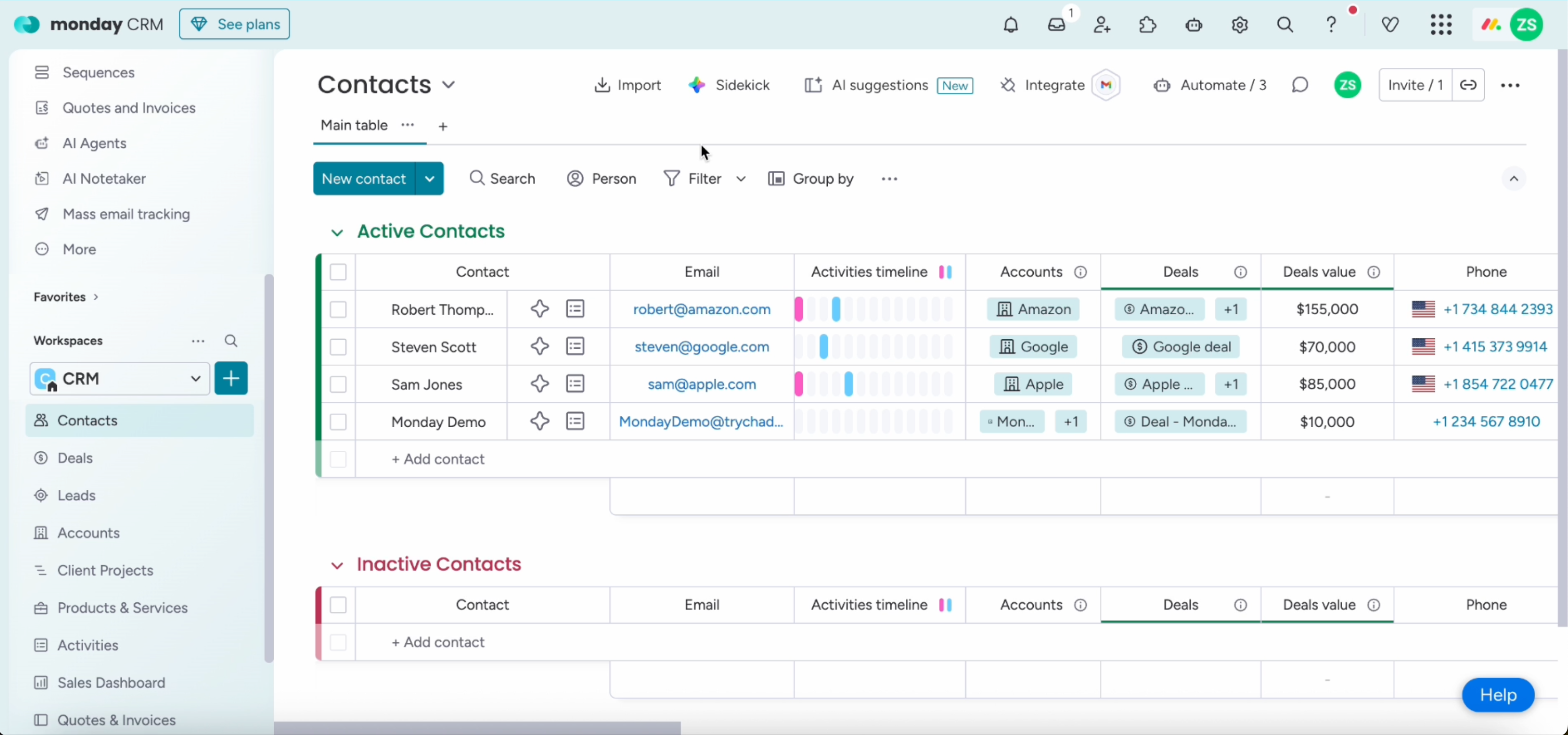Open the New contact dropdown arrow
This screenshot has width=1568, height=735.
[x=430, y=178]
